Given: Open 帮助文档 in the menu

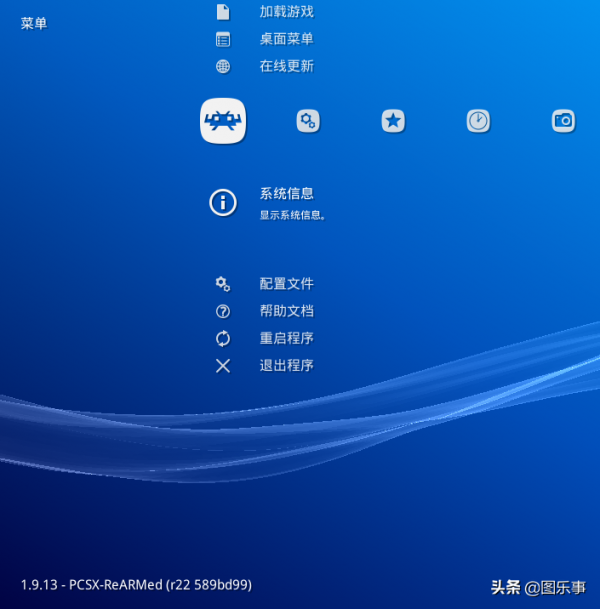Looking at the screenshot, I should pyautogui.click(x=287, y=311).
